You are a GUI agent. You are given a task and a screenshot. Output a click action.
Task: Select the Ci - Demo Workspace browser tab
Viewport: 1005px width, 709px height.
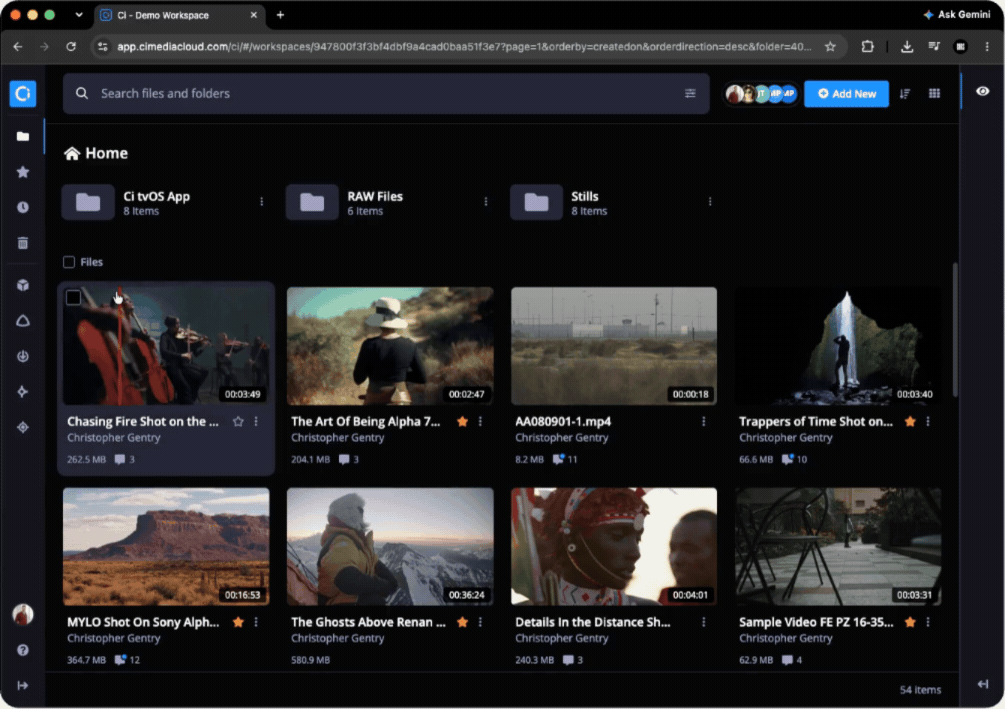coord(179,15)
